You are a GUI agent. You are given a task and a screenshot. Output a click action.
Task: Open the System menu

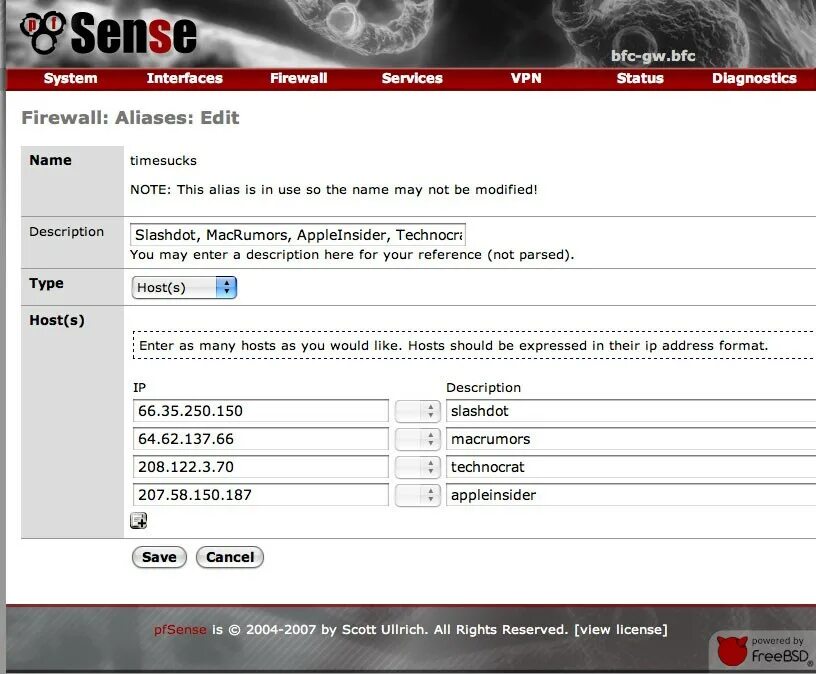pyautogui.click(x=70, y=78)
